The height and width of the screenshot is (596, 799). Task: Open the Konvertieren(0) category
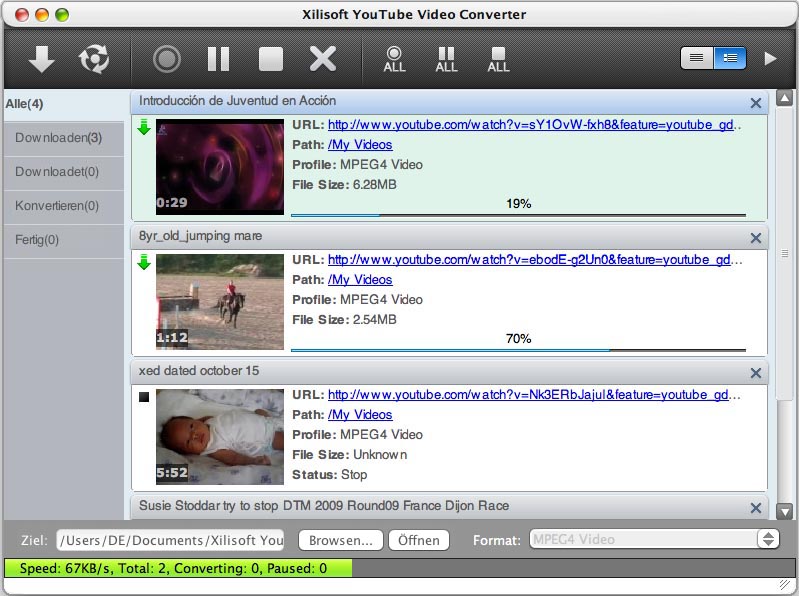click(64, 206)
